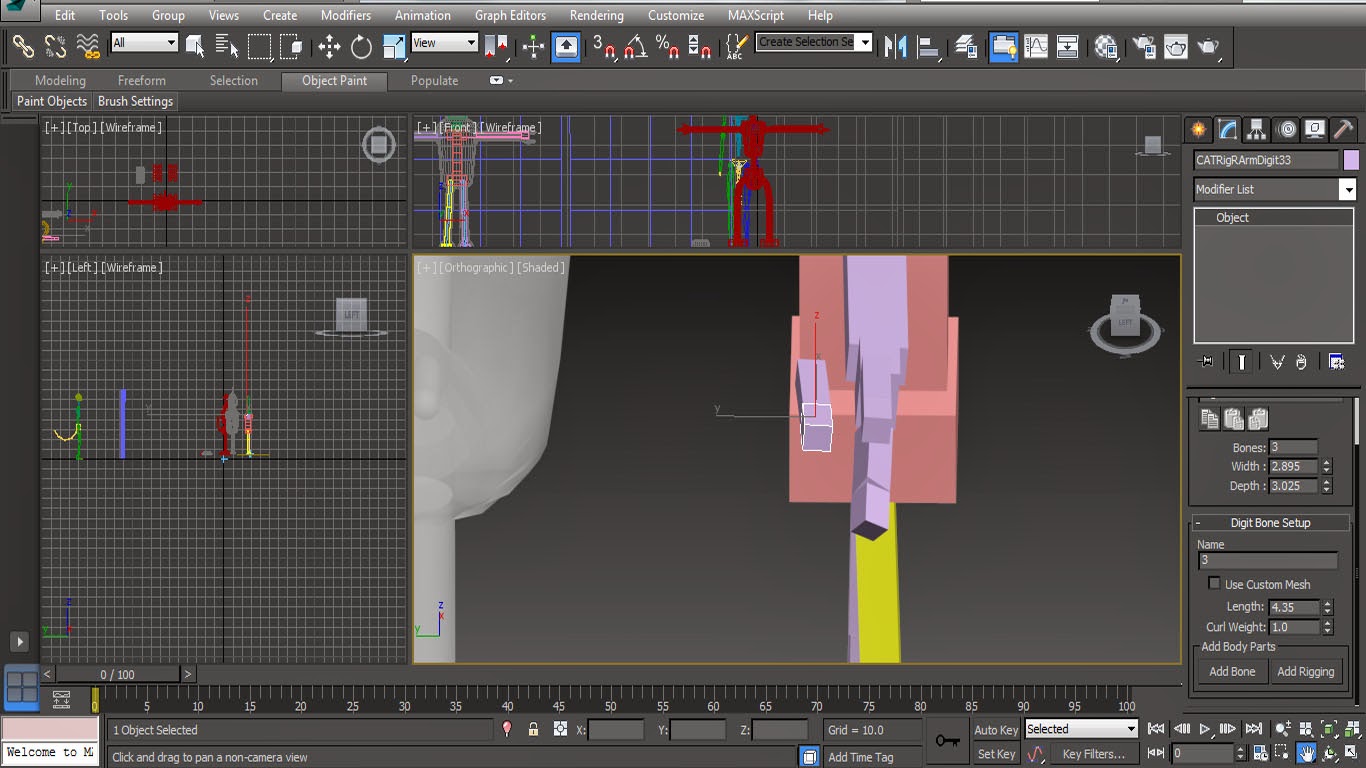
Task: Toggle Auto Key animation mode
Action: coord(996,730)
